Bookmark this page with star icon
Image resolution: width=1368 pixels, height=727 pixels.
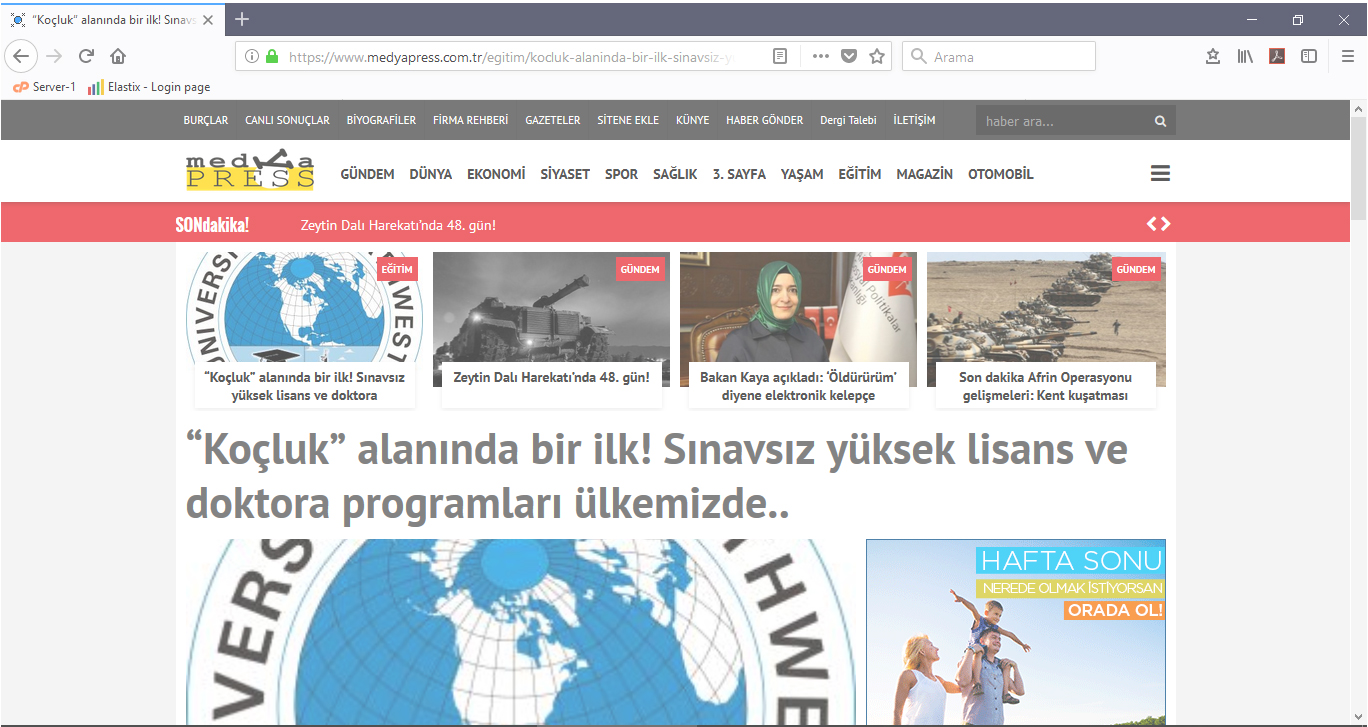pyautogui.click(x=877, y=57)
